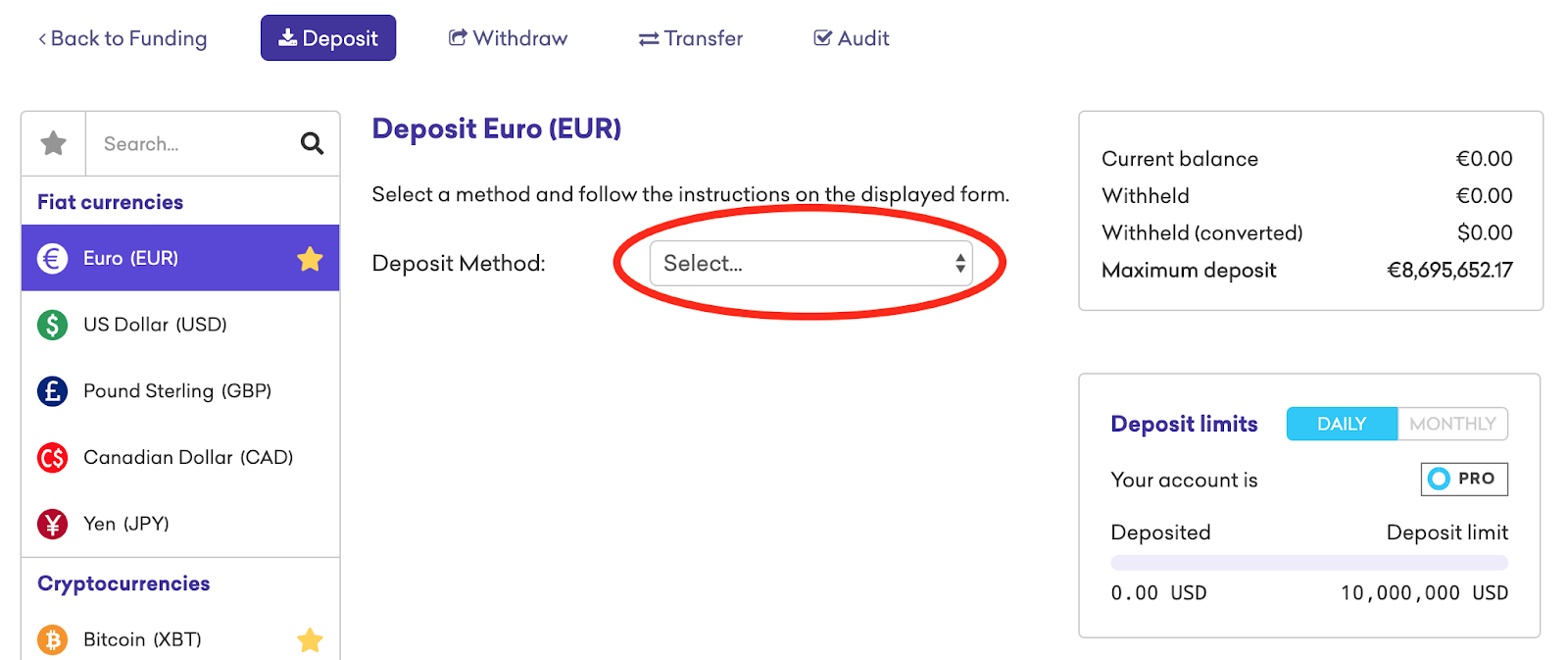Viewport: 1568px width, 660px height.
Task: Click the Euro currency symbol icon
Action: click(53, 258)
